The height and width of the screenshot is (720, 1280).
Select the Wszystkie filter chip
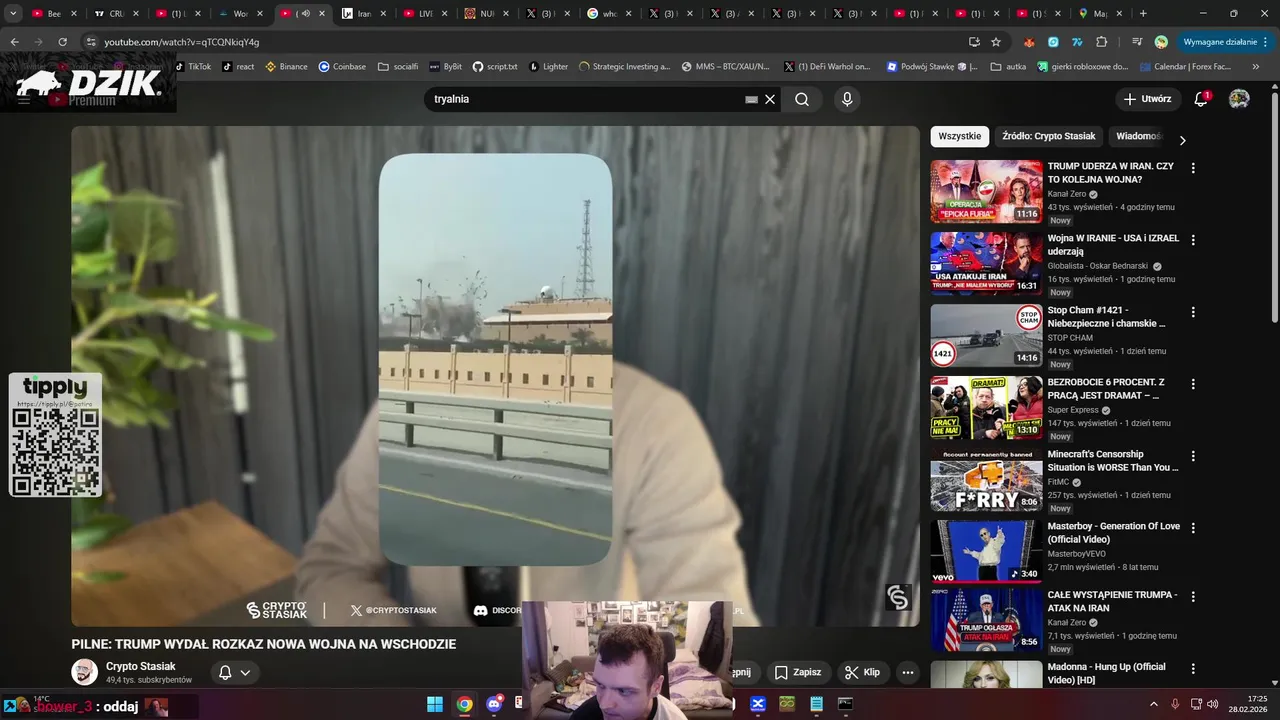click(x=959, y=136)
